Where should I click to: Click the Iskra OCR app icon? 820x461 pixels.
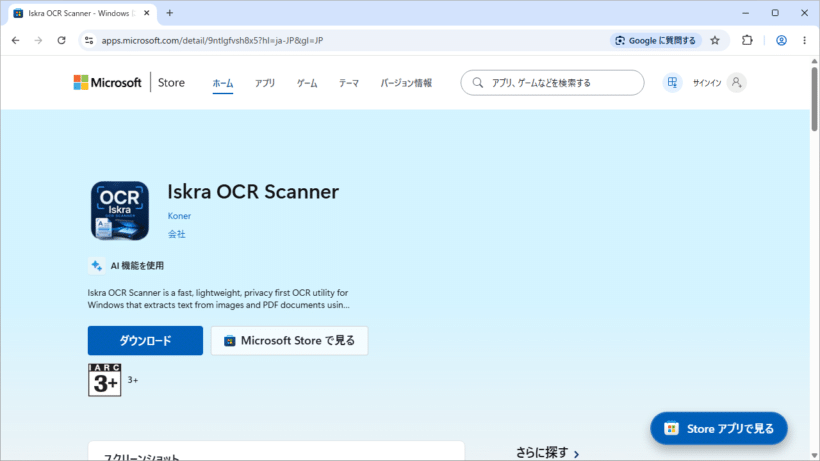[120, 211]
